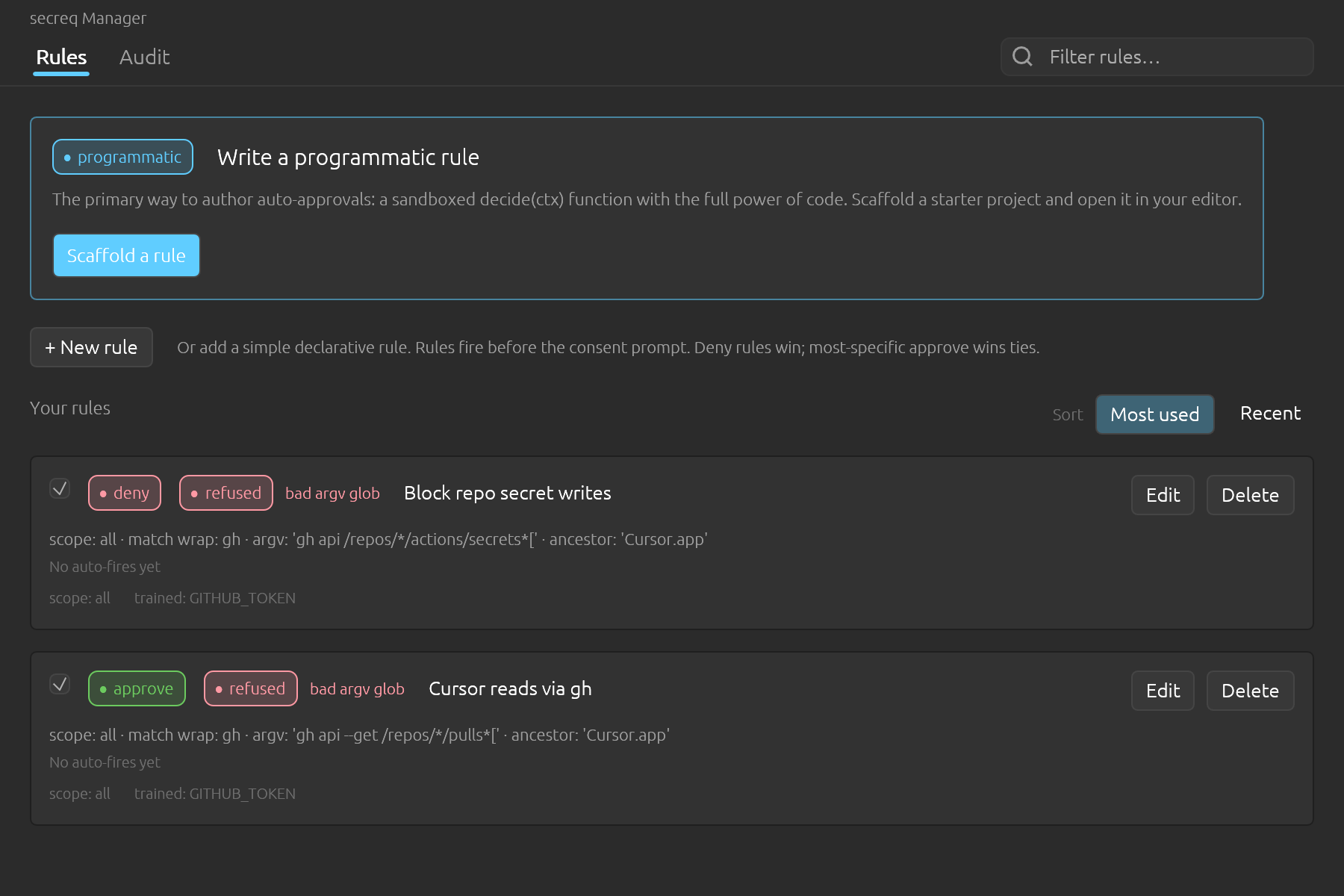Sort rules by Recent

coord(1270,414)
